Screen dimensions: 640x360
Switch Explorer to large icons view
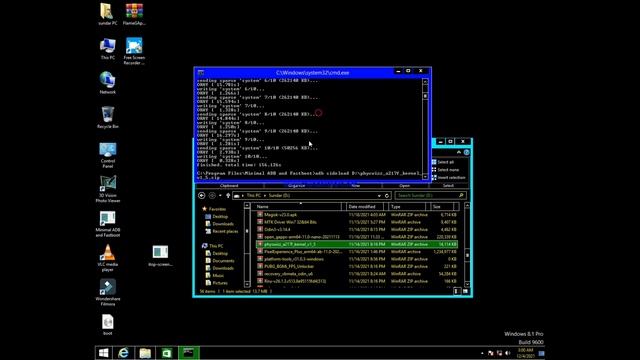(x=465, y=291)
